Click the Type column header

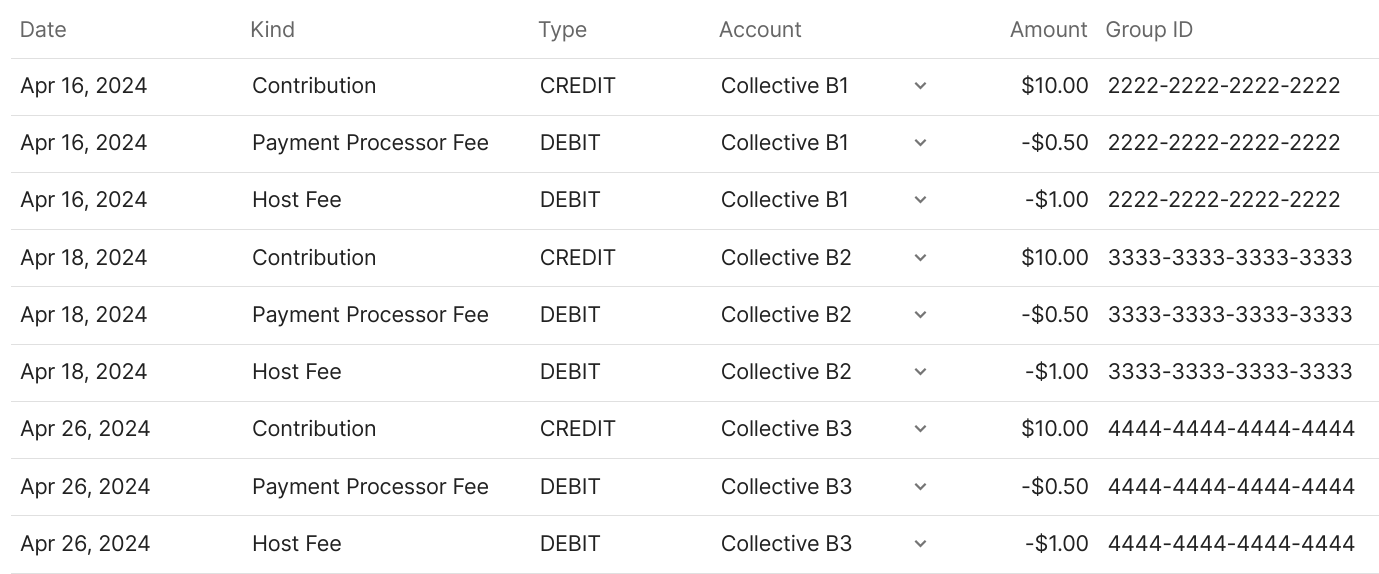(x=562, y=30)
